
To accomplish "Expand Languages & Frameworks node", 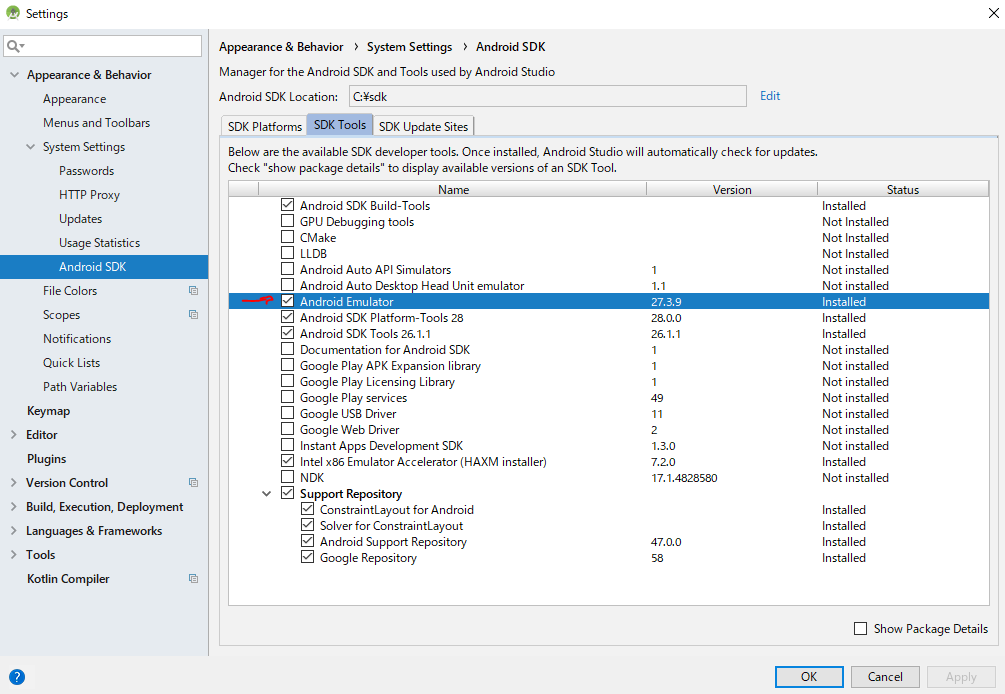I will pos(13,531).
